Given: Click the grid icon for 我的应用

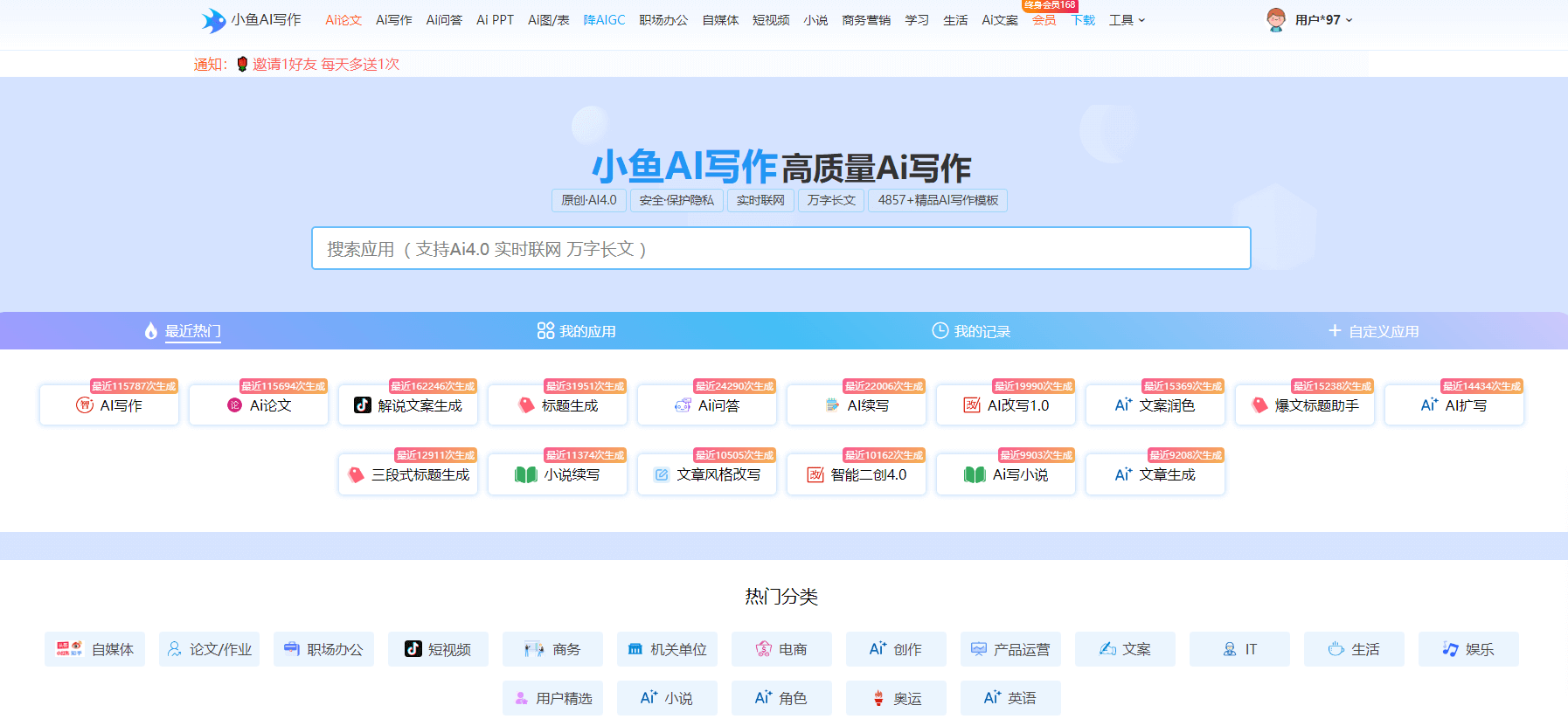Looking at the screenshot, I should [545, 331].
